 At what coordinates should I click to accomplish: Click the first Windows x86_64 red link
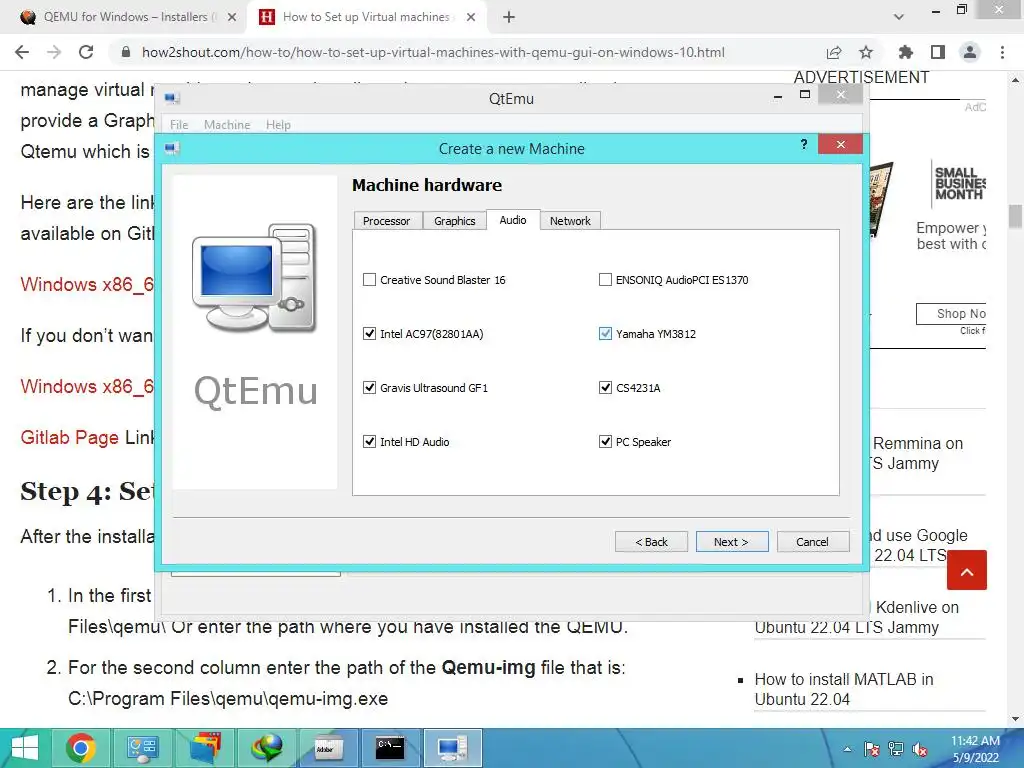[x=87, y=284]
